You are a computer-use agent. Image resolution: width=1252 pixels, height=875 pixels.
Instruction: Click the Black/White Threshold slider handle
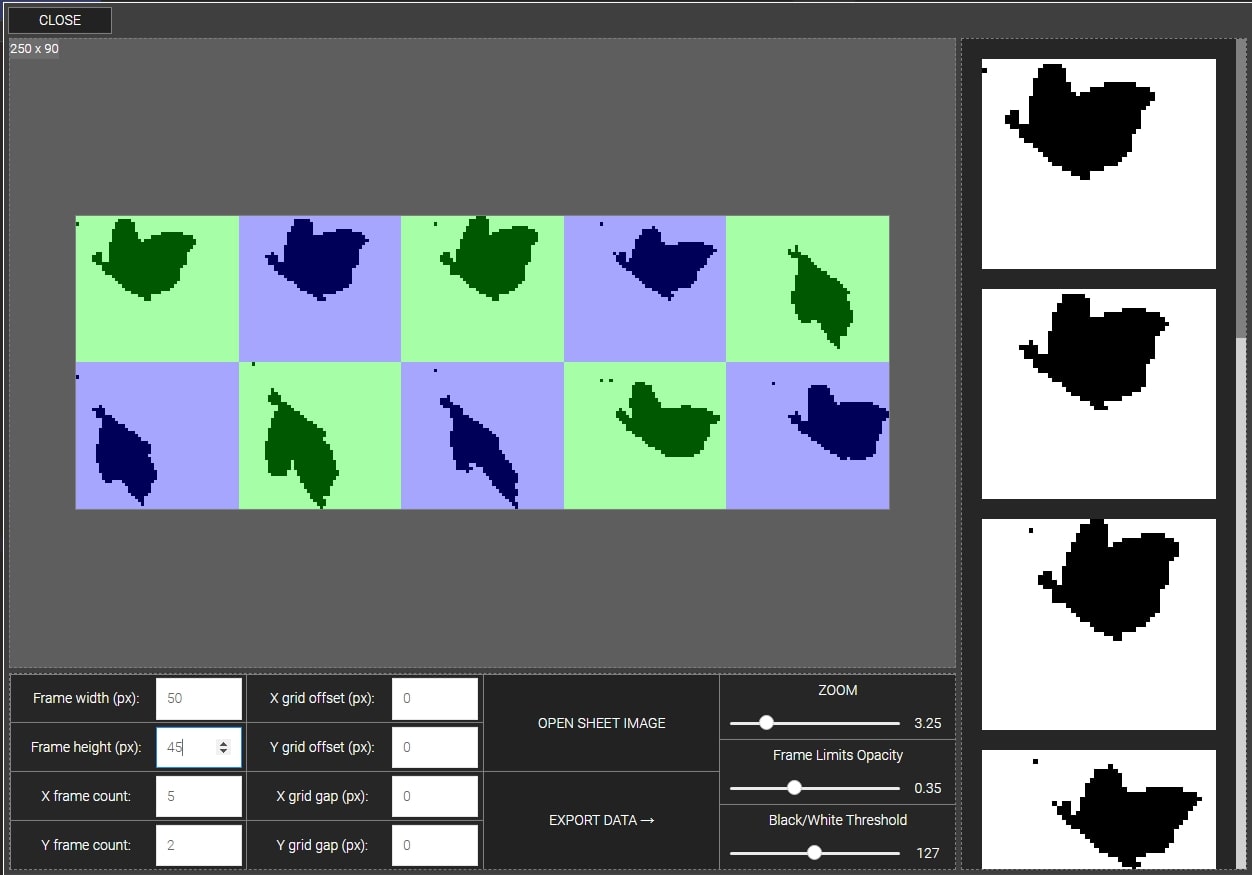[x=814, y=853]
